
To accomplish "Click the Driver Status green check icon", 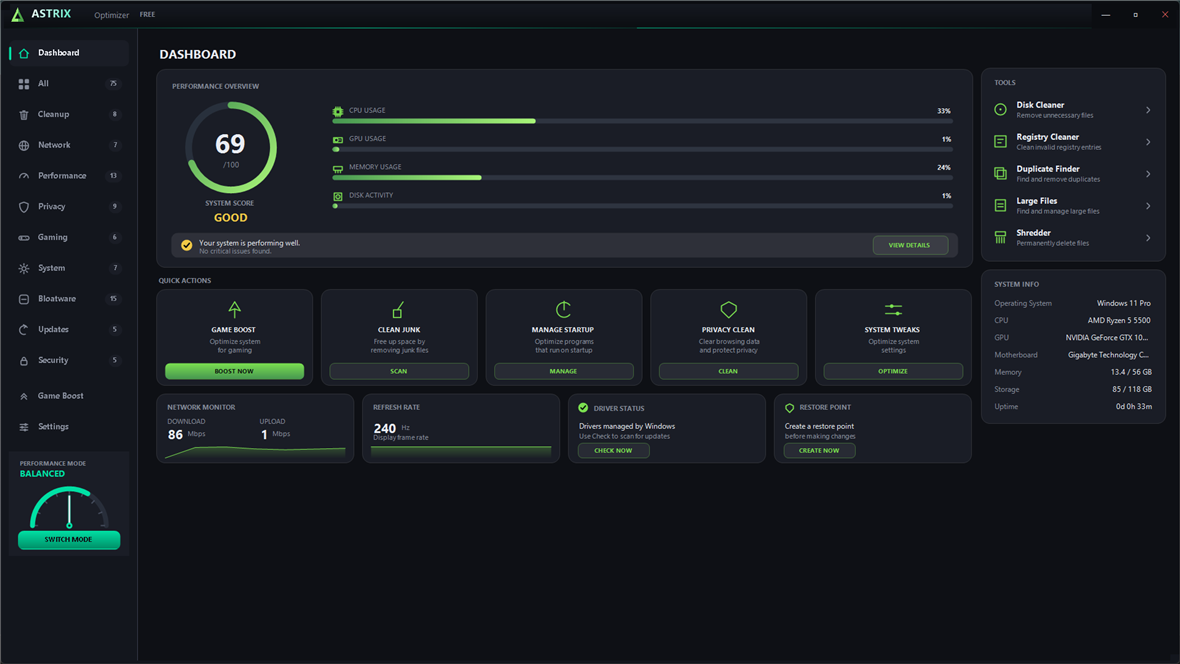I will (583, 408).
